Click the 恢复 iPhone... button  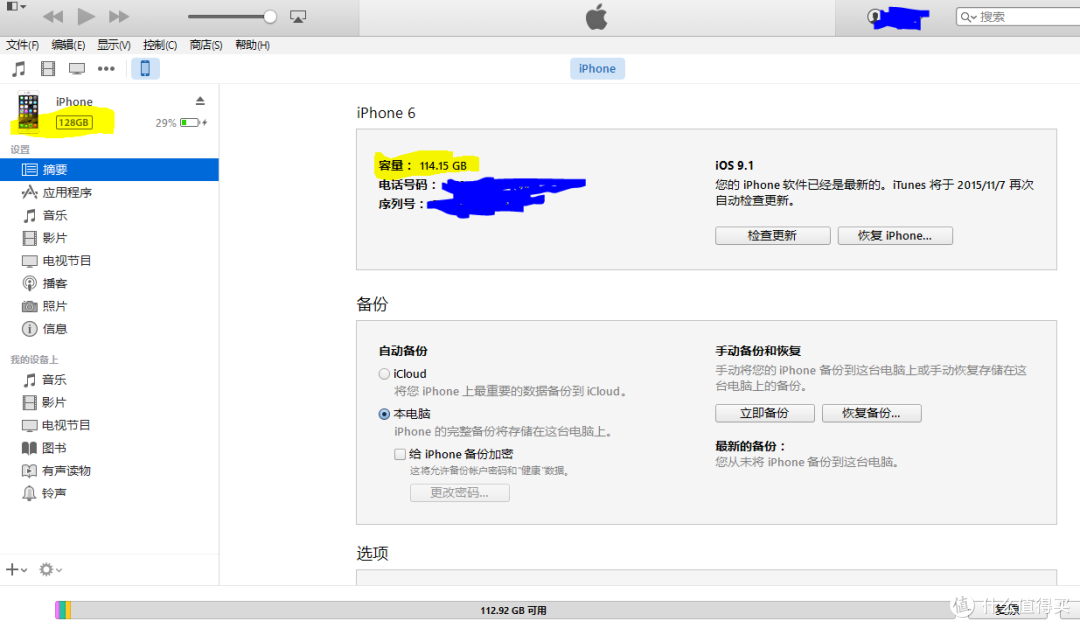(895, 236)
